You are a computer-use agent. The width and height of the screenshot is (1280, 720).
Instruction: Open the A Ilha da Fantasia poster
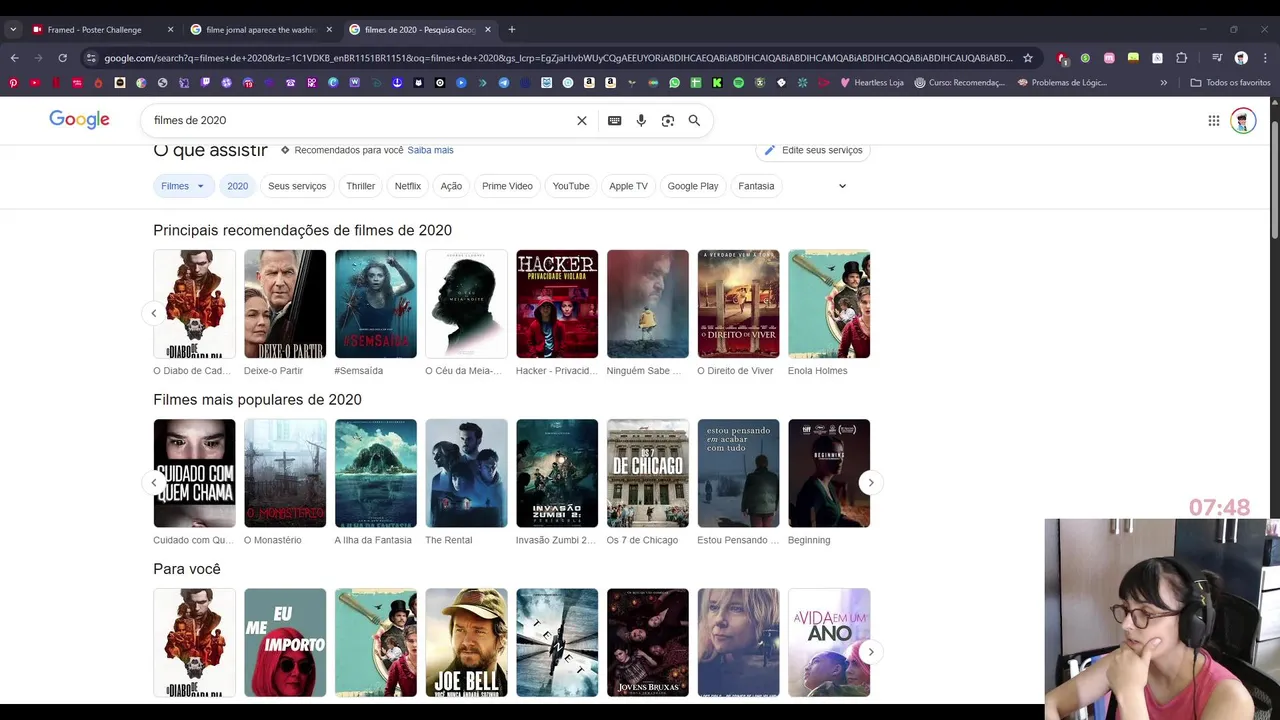[376, 473]
